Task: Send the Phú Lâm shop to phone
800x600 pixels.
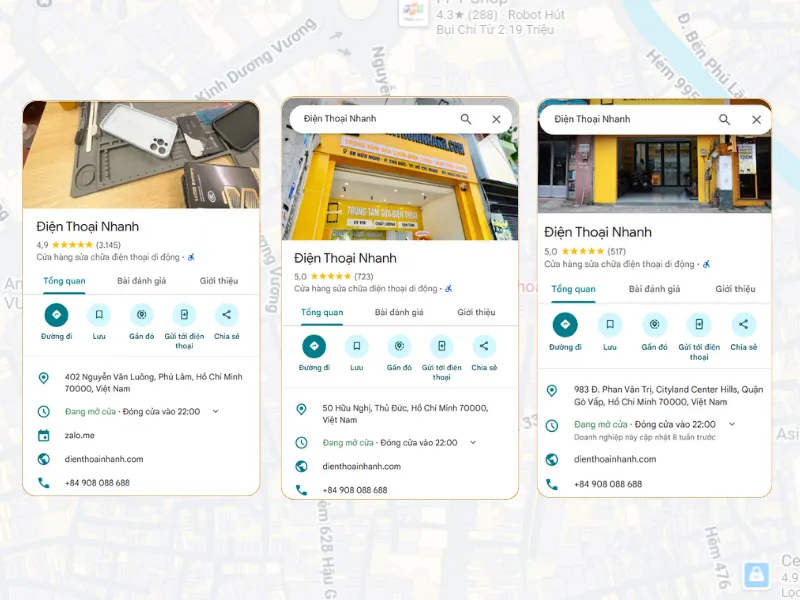Action: 184,315
